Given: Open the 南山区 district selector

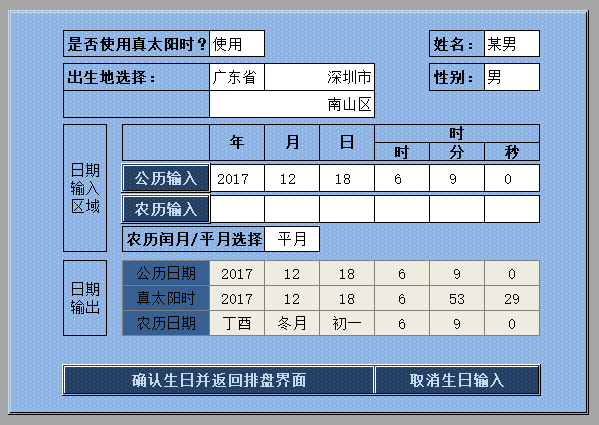Looking at the screenshot, I should coord(292,104).
